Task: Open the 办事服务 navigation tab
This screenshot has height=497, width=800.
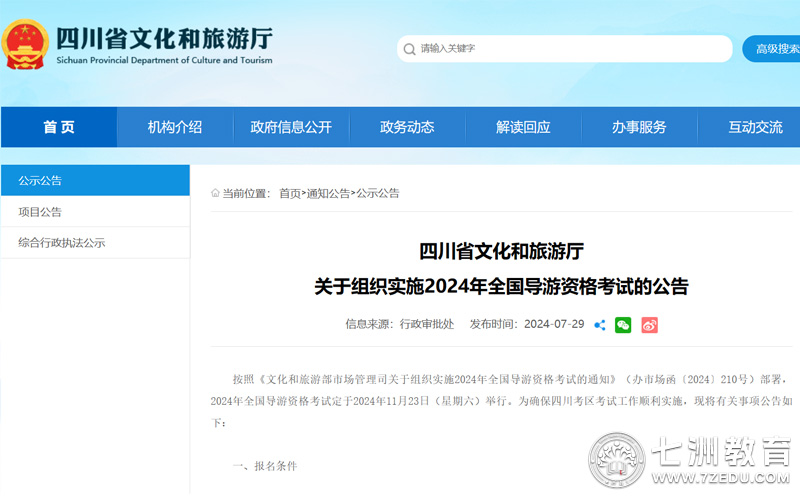Action: point(639,127)
